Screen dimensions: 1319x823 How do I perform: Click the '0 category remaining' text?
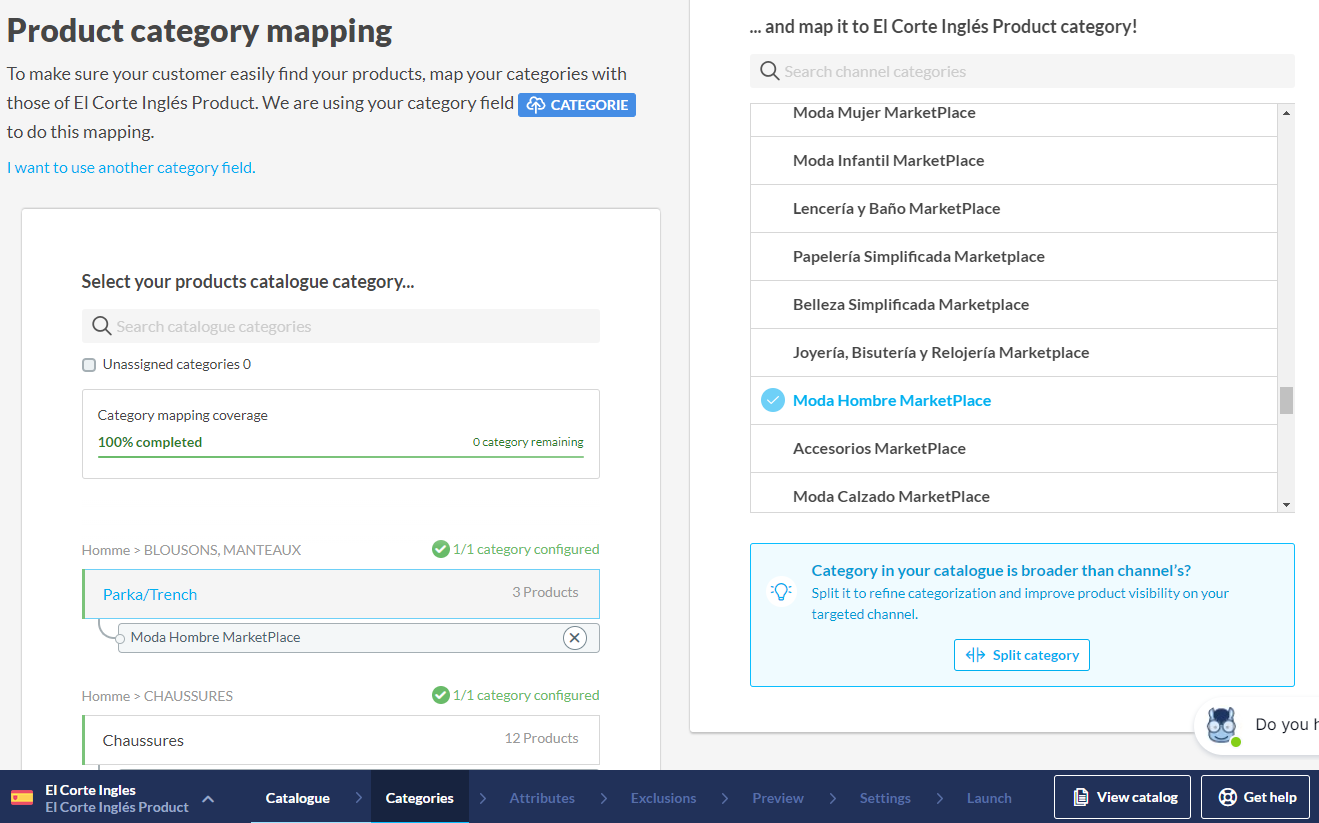(x=528, y=442)
